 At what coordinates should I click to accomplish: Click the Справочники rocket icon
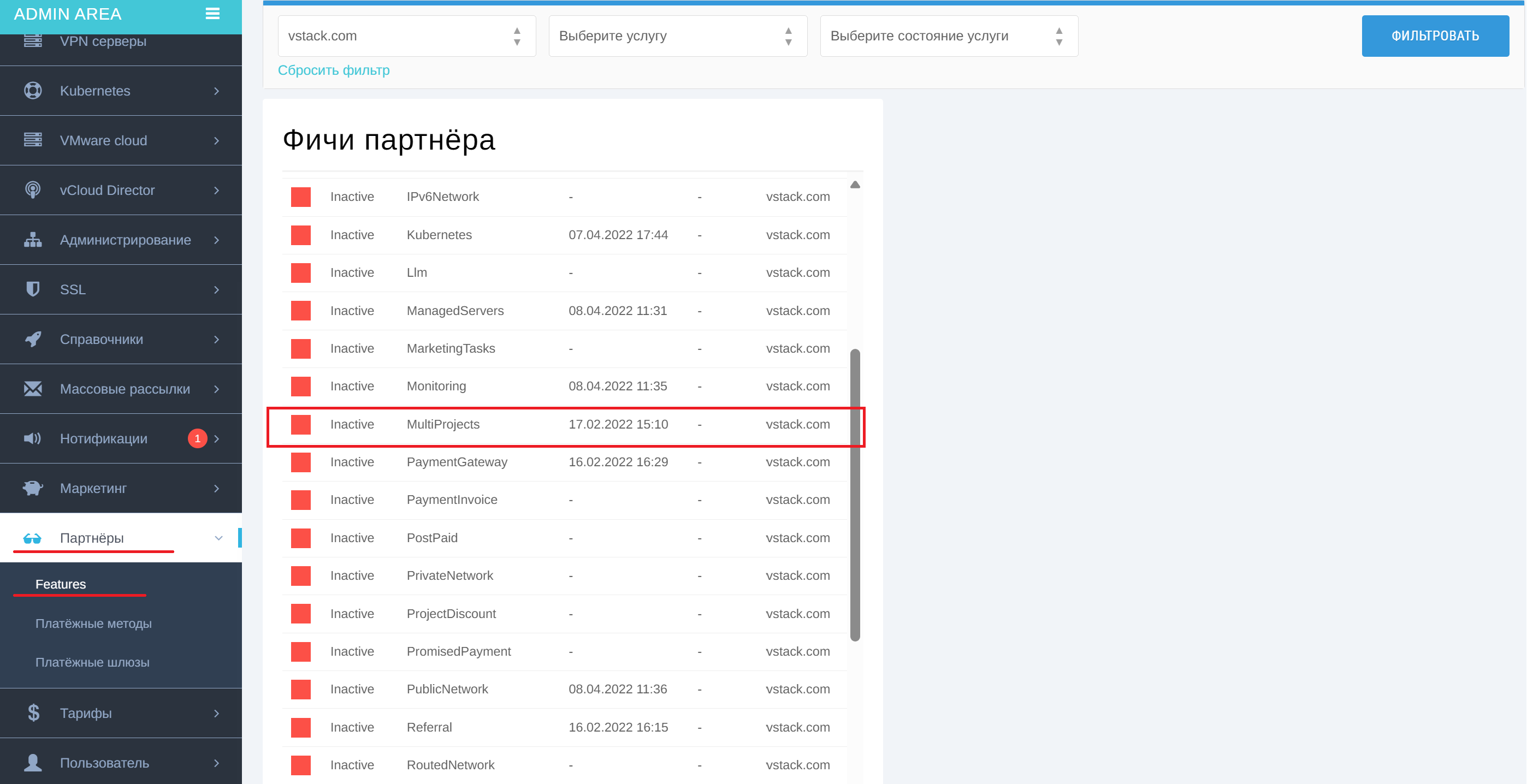33,339
